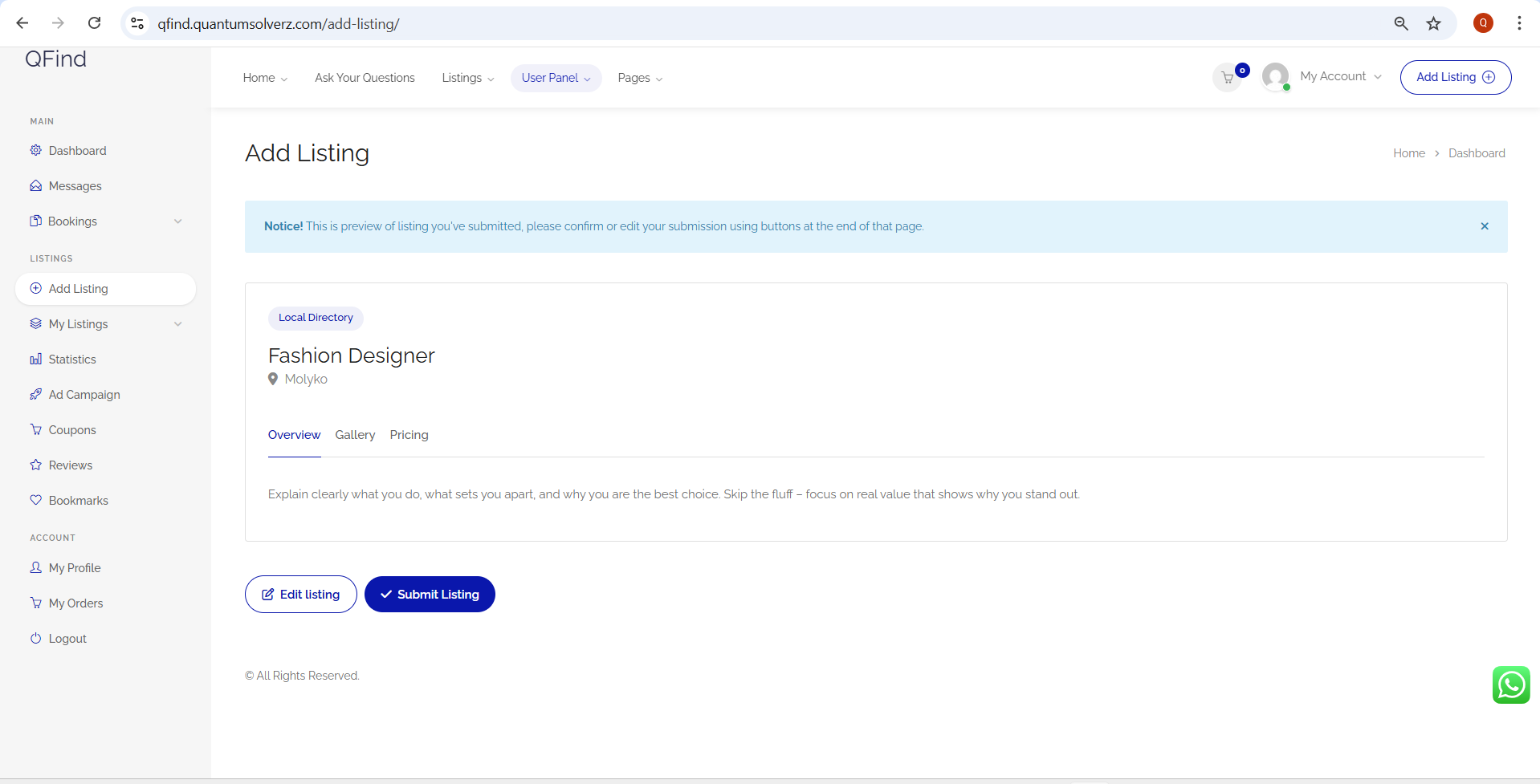Click the WhatsApp chat icon
1540x784 pixels.
pyautogui.click(x=1510, y=684)
